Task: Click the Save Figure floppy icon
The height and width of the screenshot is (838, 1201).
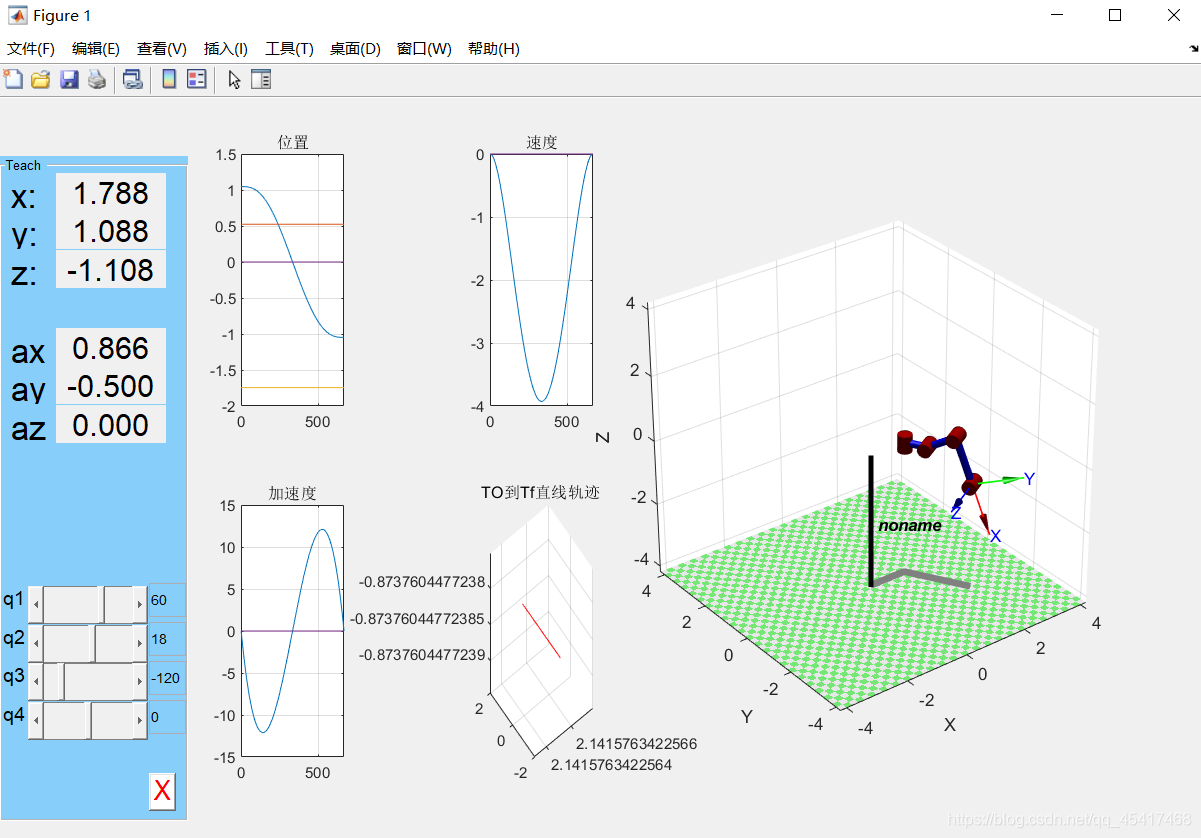Action: [x=69, y=80]
